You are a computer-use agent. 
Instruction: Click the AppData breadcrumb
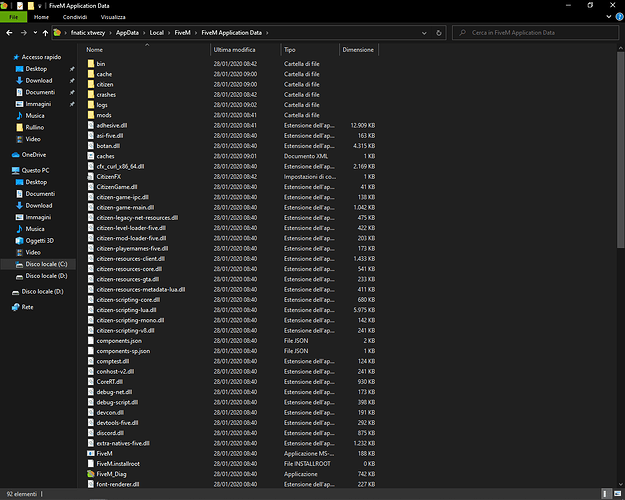127,33
